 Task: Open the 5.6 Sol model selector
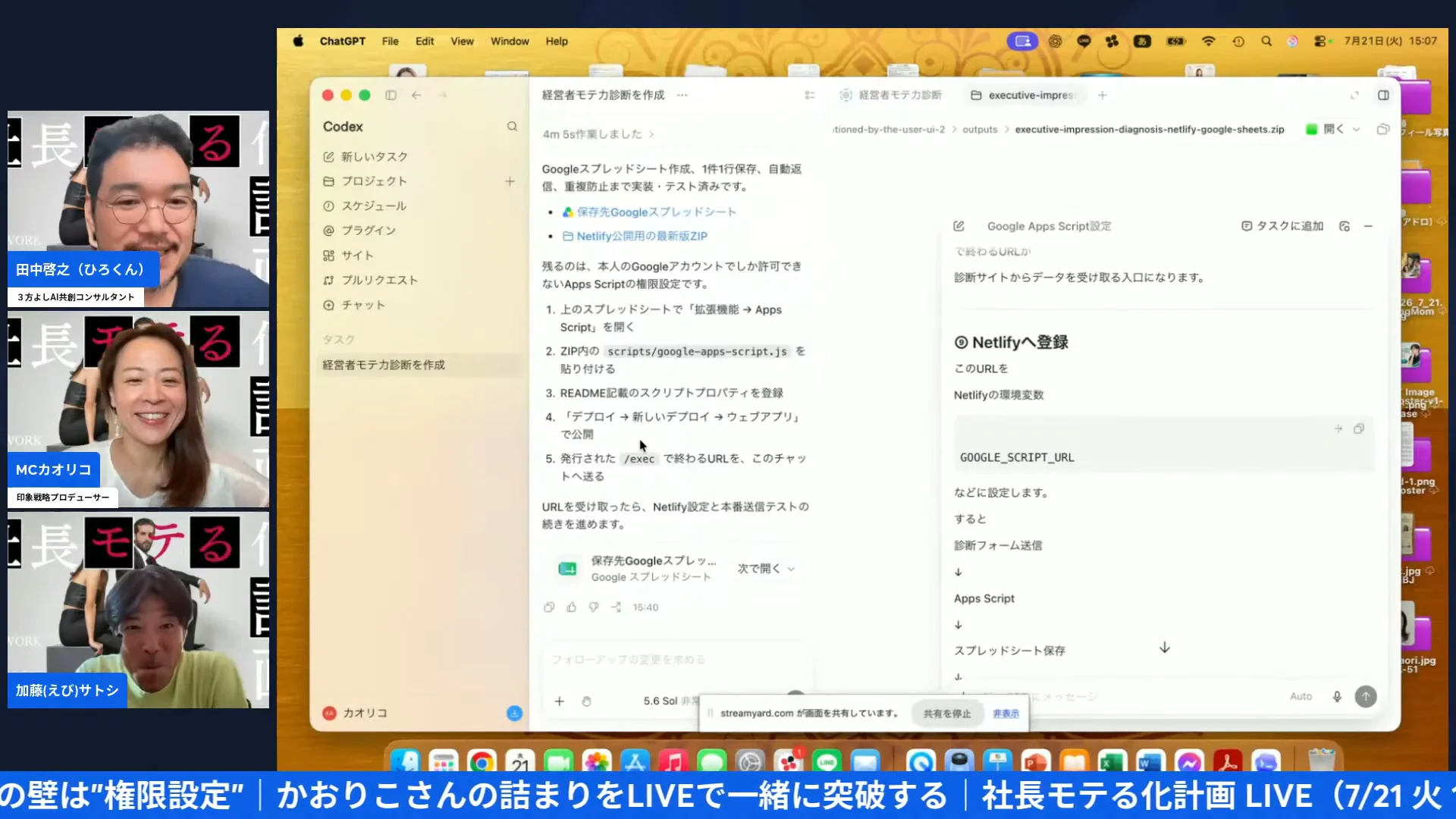tap(670, 701)
